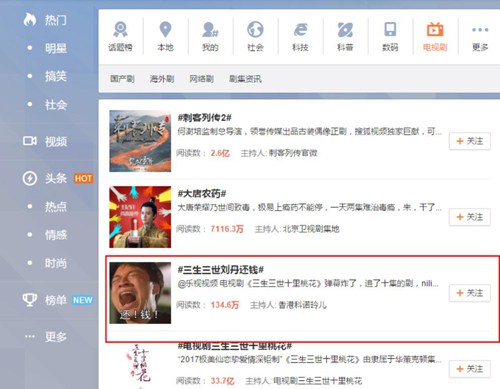This screenshot has width=500, height=389.
Task: Expand 更多 in the left sidebar
Action: (x=46, y=337)
